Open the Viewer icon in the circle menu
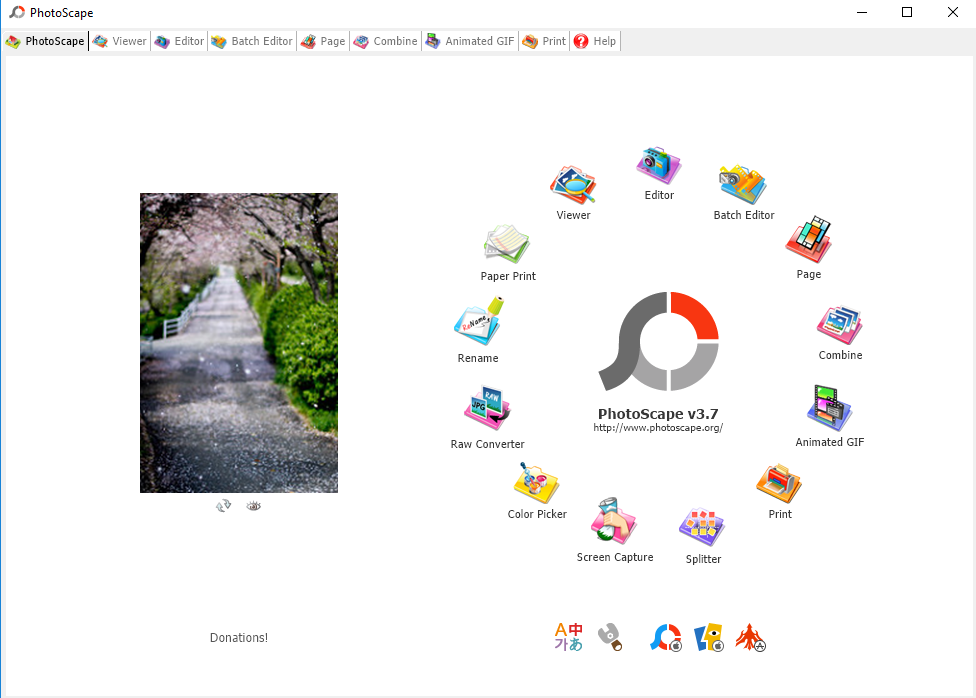This screenshot has width=976, height=698. (573, 185)
